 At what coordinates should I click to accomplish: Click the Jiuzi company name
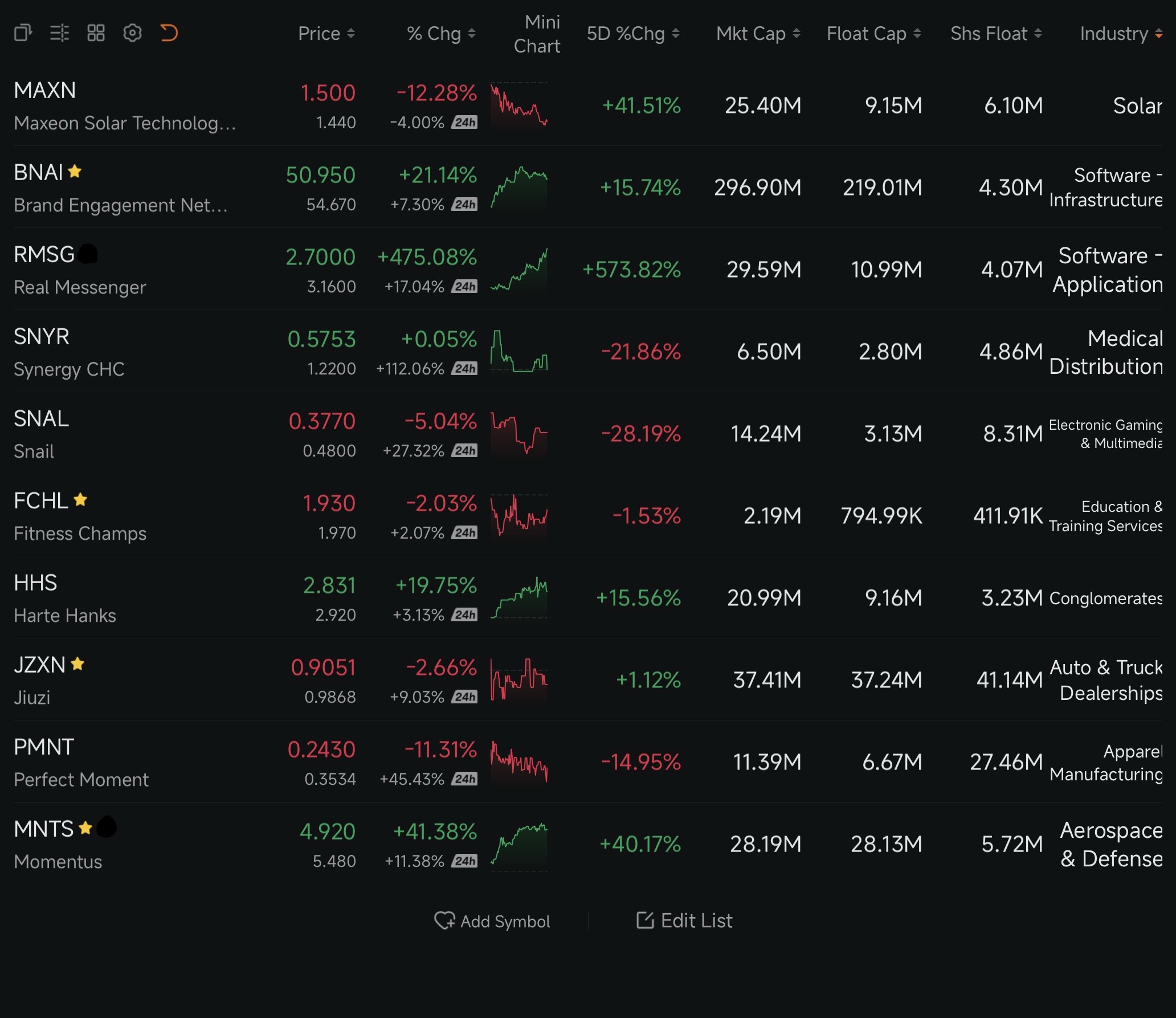pos(32,698)
